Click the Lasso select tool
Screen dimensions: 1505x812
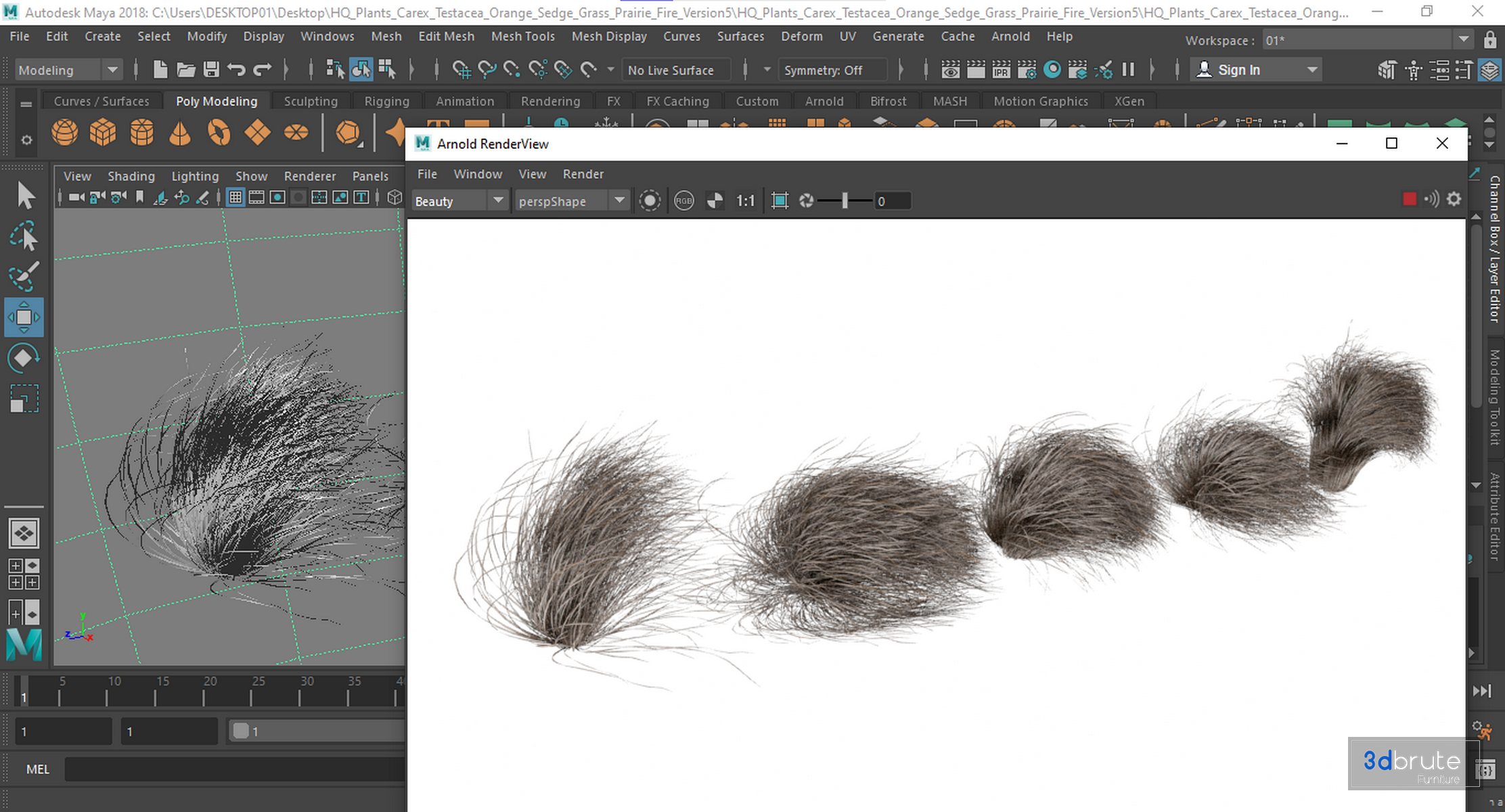24,236
